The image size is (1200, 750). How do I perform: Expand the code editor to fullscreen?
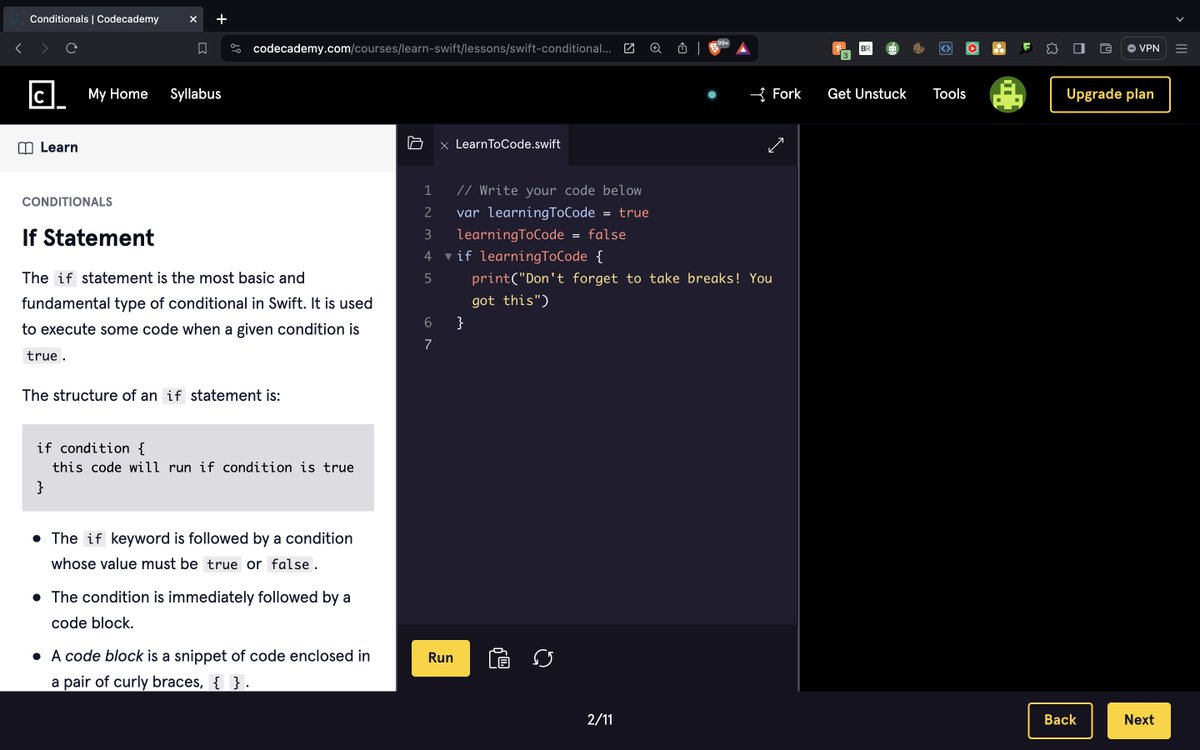coord(776,145)
